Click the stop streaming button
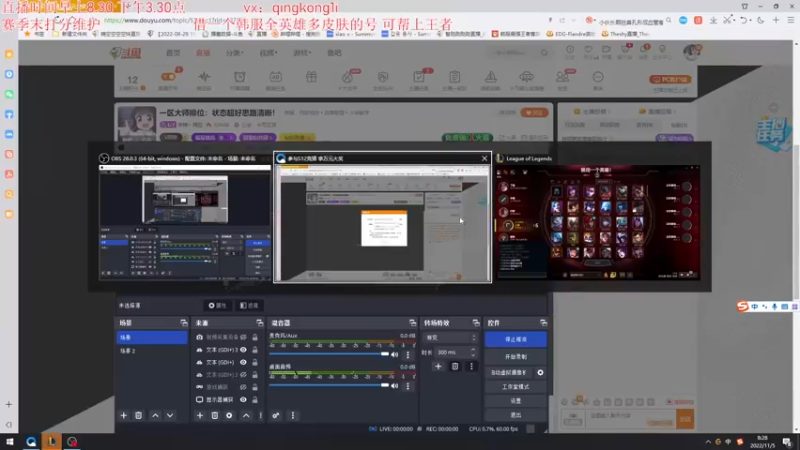The height and width of the screenshot is (450, 800). [x=515, y=339]
